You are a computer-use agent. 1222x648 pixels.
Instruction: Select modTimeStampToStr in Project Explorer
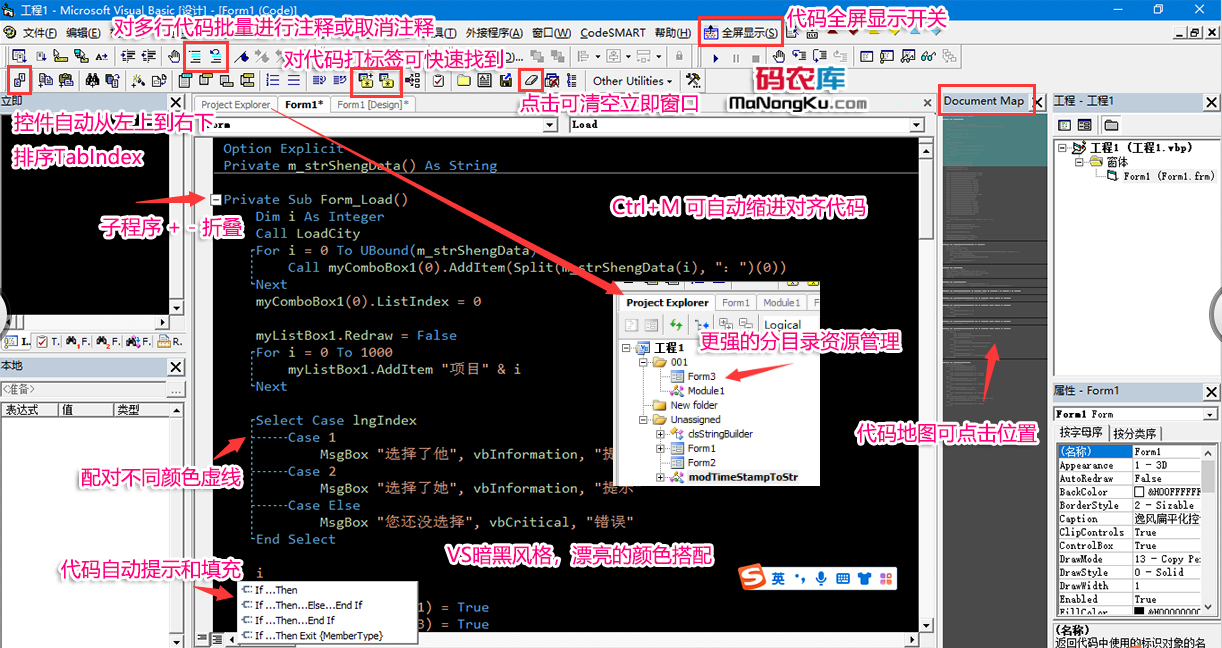[x=743, y=477]
